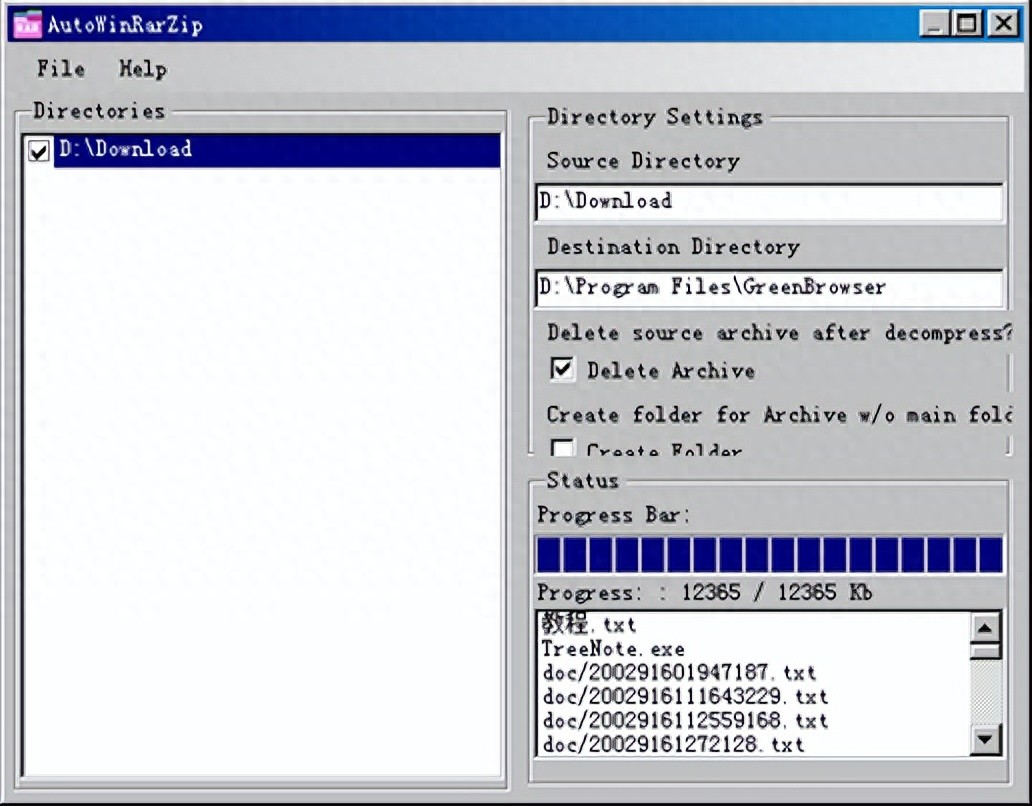The width and height of the screenshot is (1032, 806).
Task: Open the Help menu
Action: click(x=142, y=69)
